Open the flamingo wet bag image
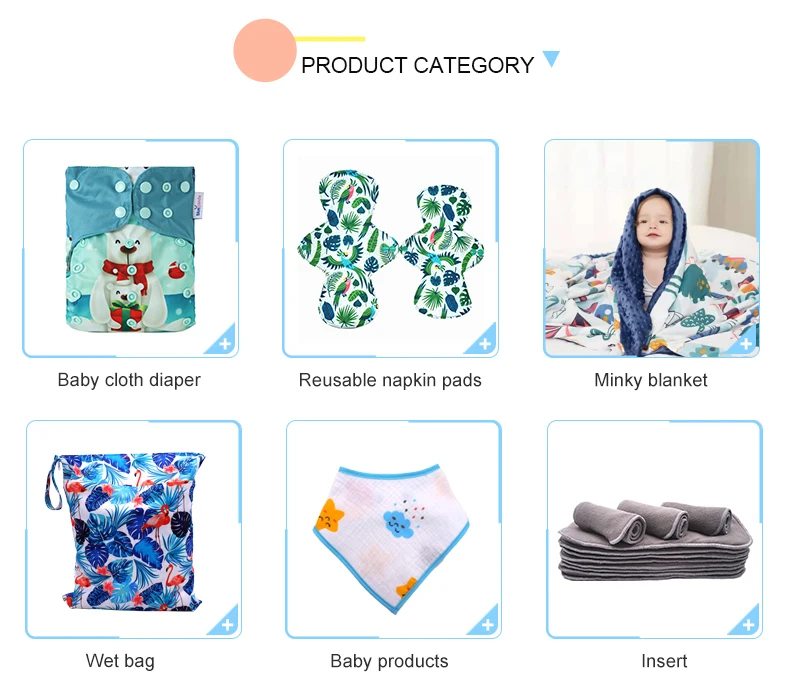 tap(125, 531)
